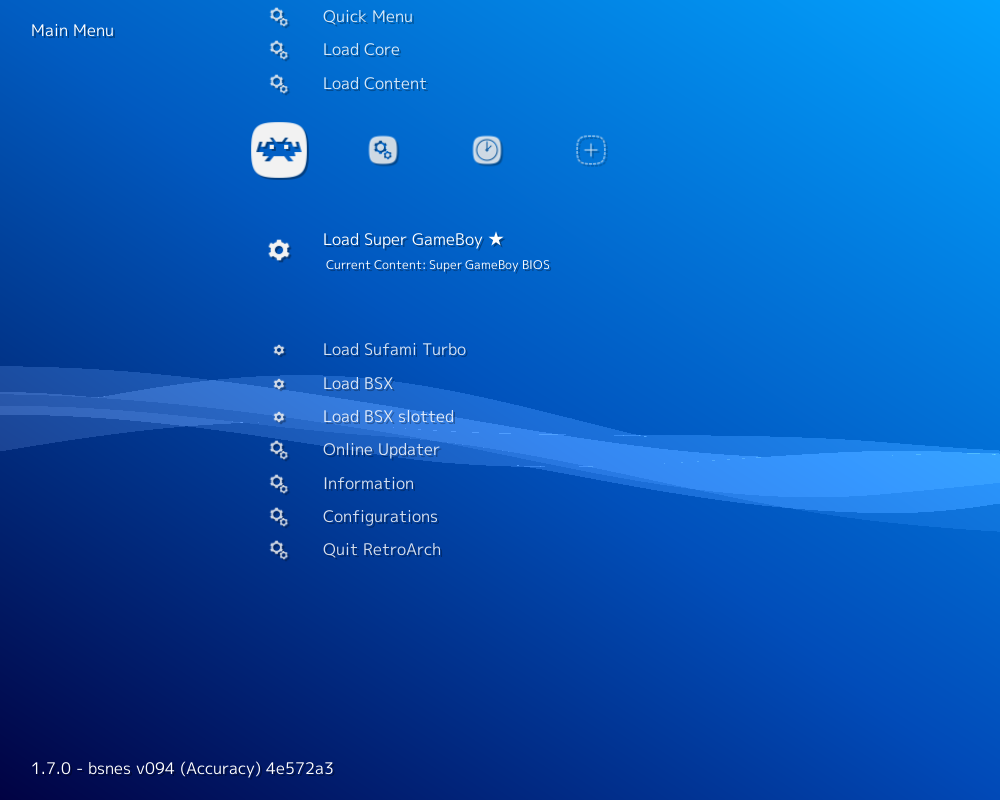
Task: Open the Settings tab gears icon
Action: click(x=383, y=151)
